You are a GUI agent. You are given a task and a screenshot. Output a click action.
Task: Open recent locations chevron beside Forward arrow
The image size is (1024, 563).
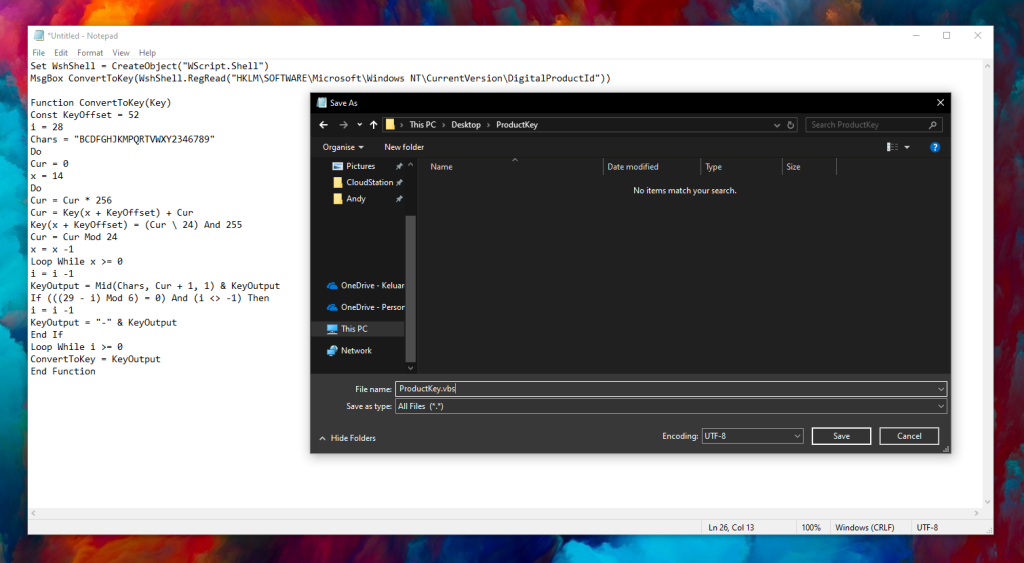pyautogui.click(x=359, y=125)
